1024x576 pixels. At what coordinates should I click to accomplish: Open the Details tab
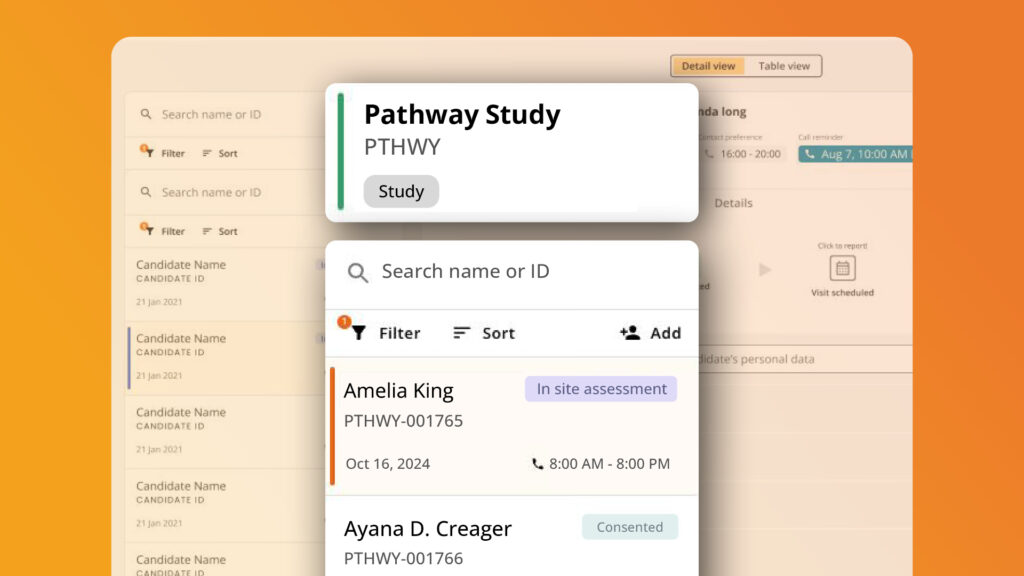tap(733, 203)
